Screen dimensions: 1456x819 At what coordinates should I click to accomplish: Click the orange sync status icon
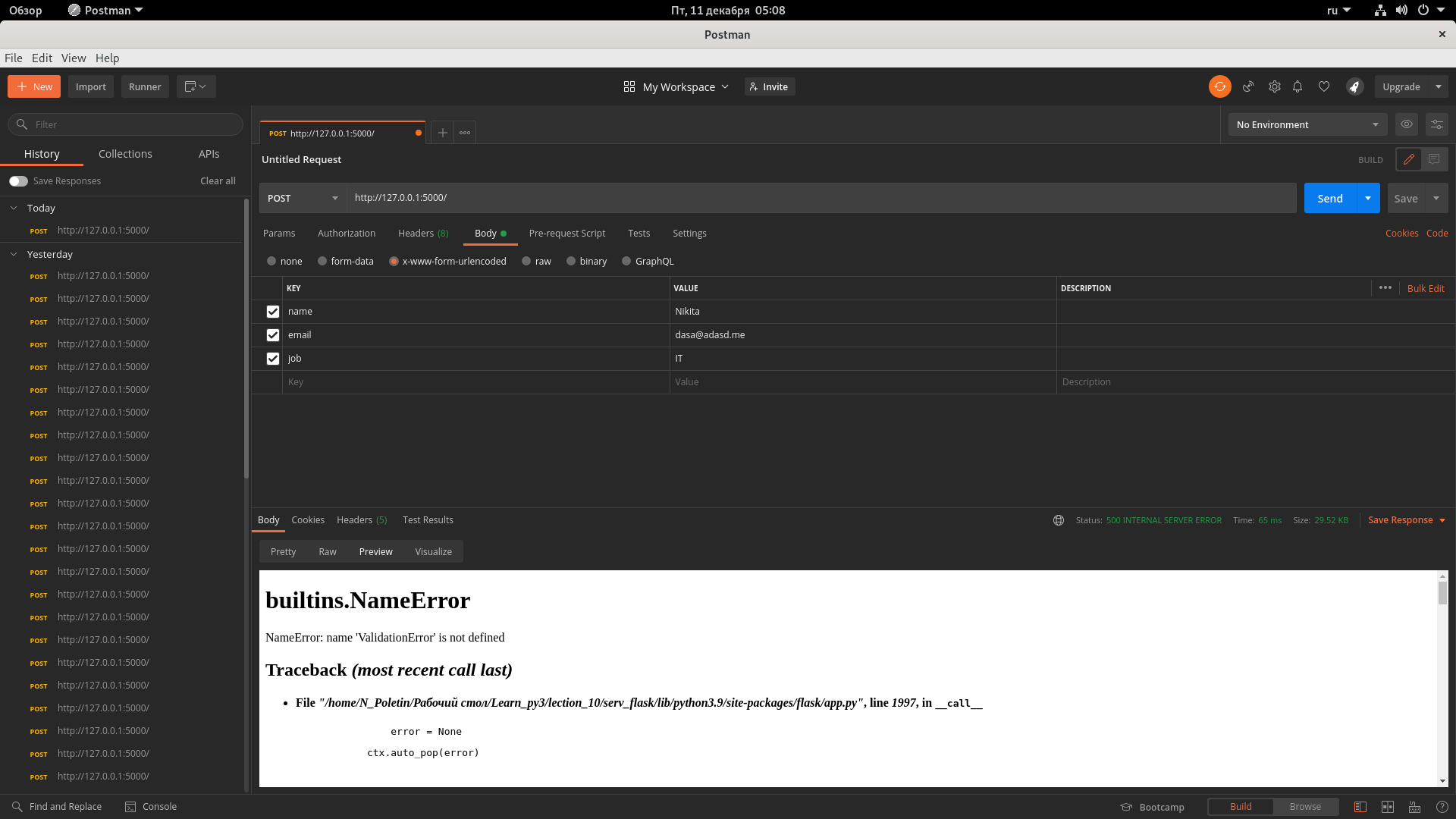coord(1219,86)
